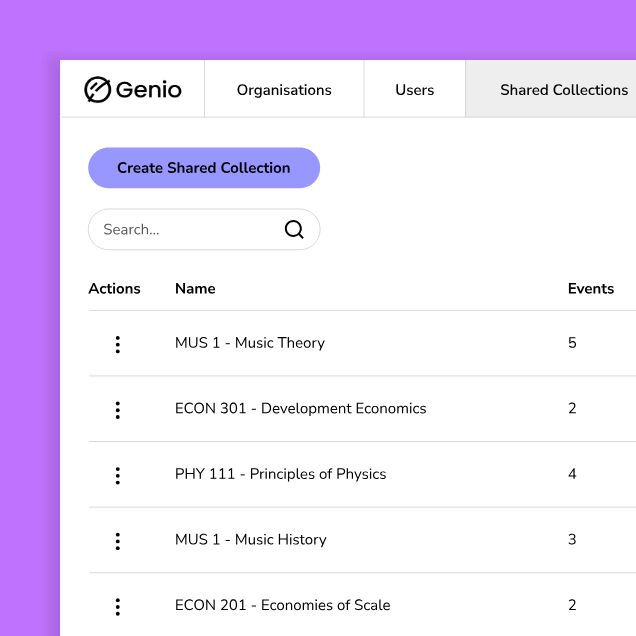Viewport: 636px width, 636px height.
Task: Expand kebab menu for ECON 201 - Economies of Scale
Action: [117, 606]
